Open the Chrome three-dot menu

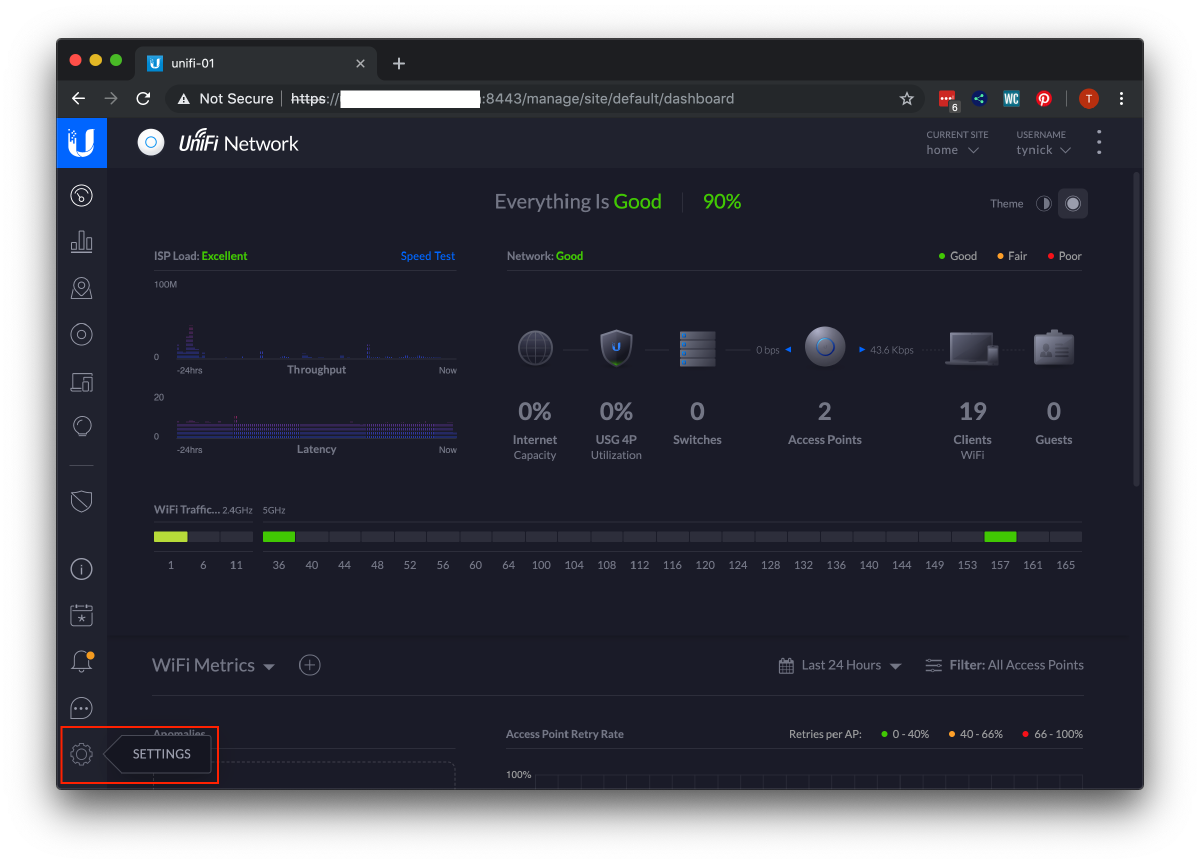1122,98
